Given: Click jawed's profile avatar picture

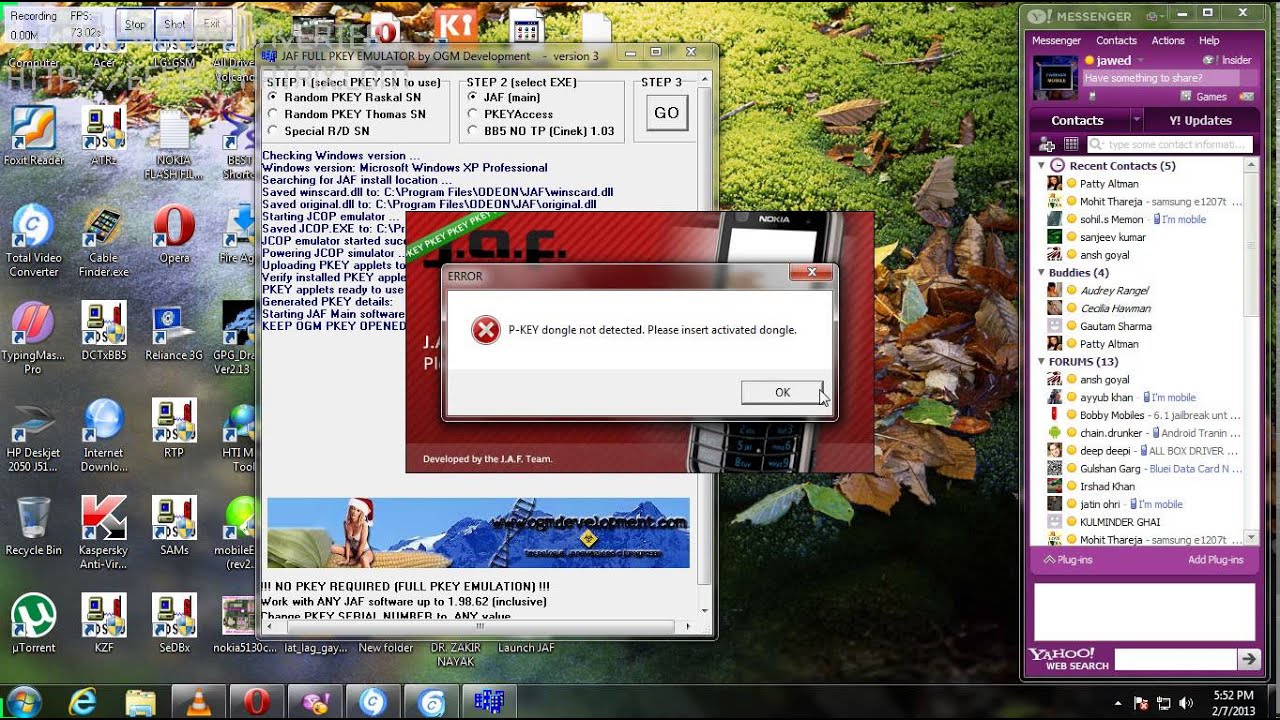Looking at the screenshot, I should (1054, 77).
